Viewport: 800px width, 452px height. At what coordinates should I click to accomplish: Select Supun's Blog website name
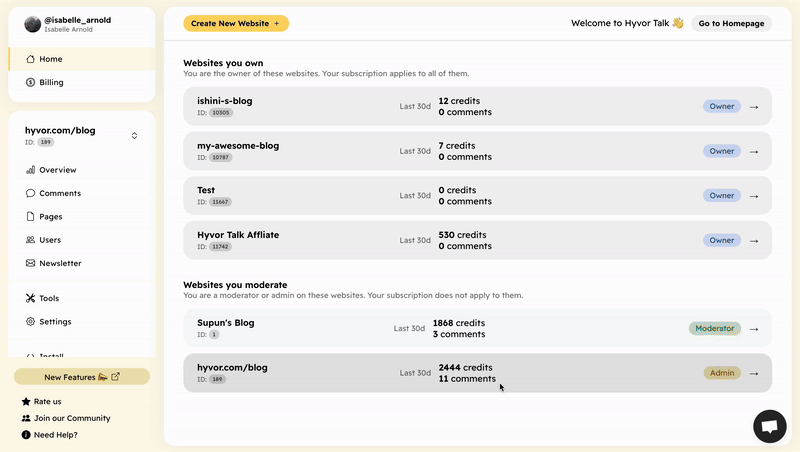coord(226,323)
